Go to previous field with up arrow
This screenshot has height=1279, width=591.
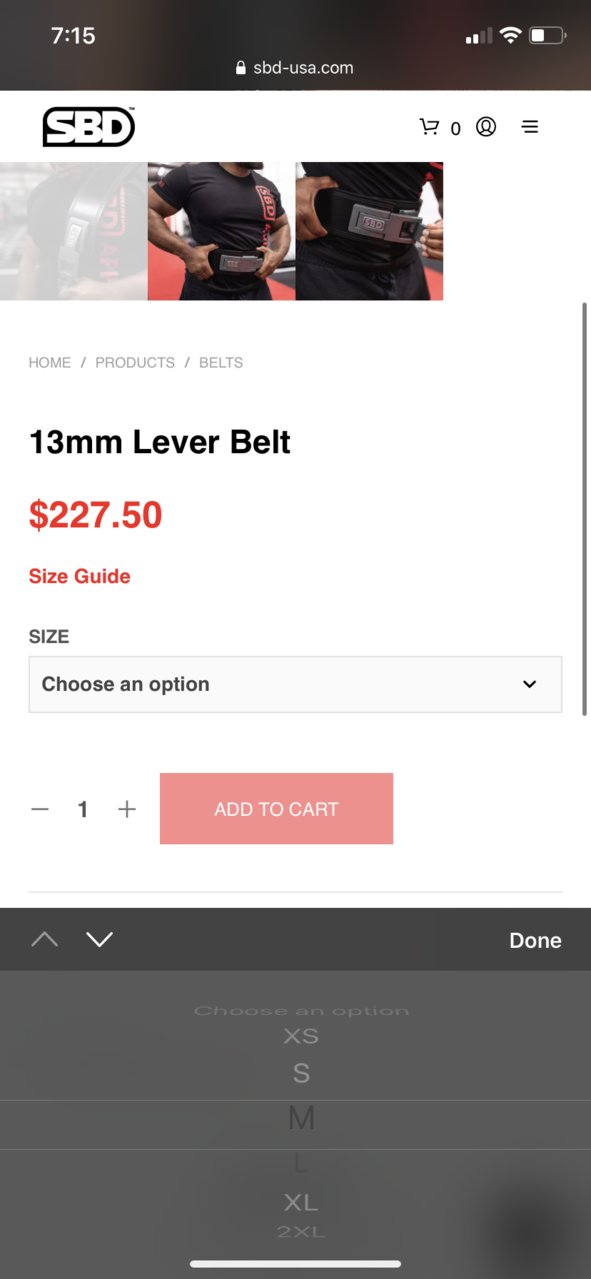click(44, 939)
